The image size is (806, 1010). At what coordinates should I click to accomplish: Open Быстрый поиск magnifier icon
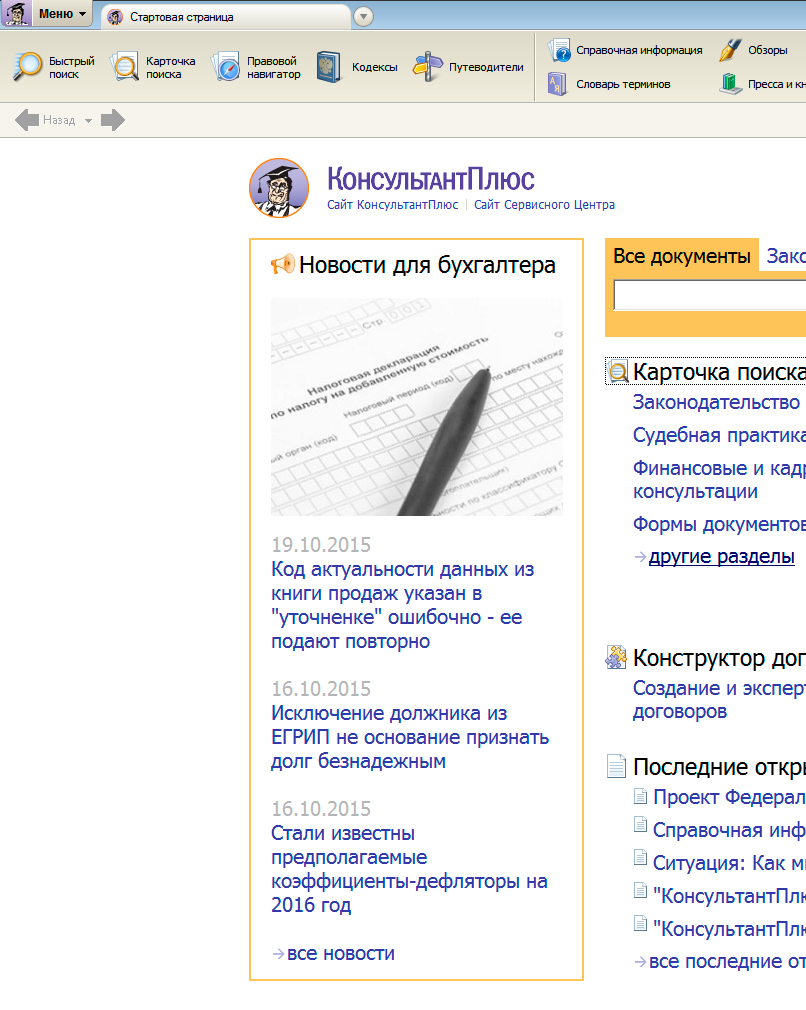tap(27, 67)
